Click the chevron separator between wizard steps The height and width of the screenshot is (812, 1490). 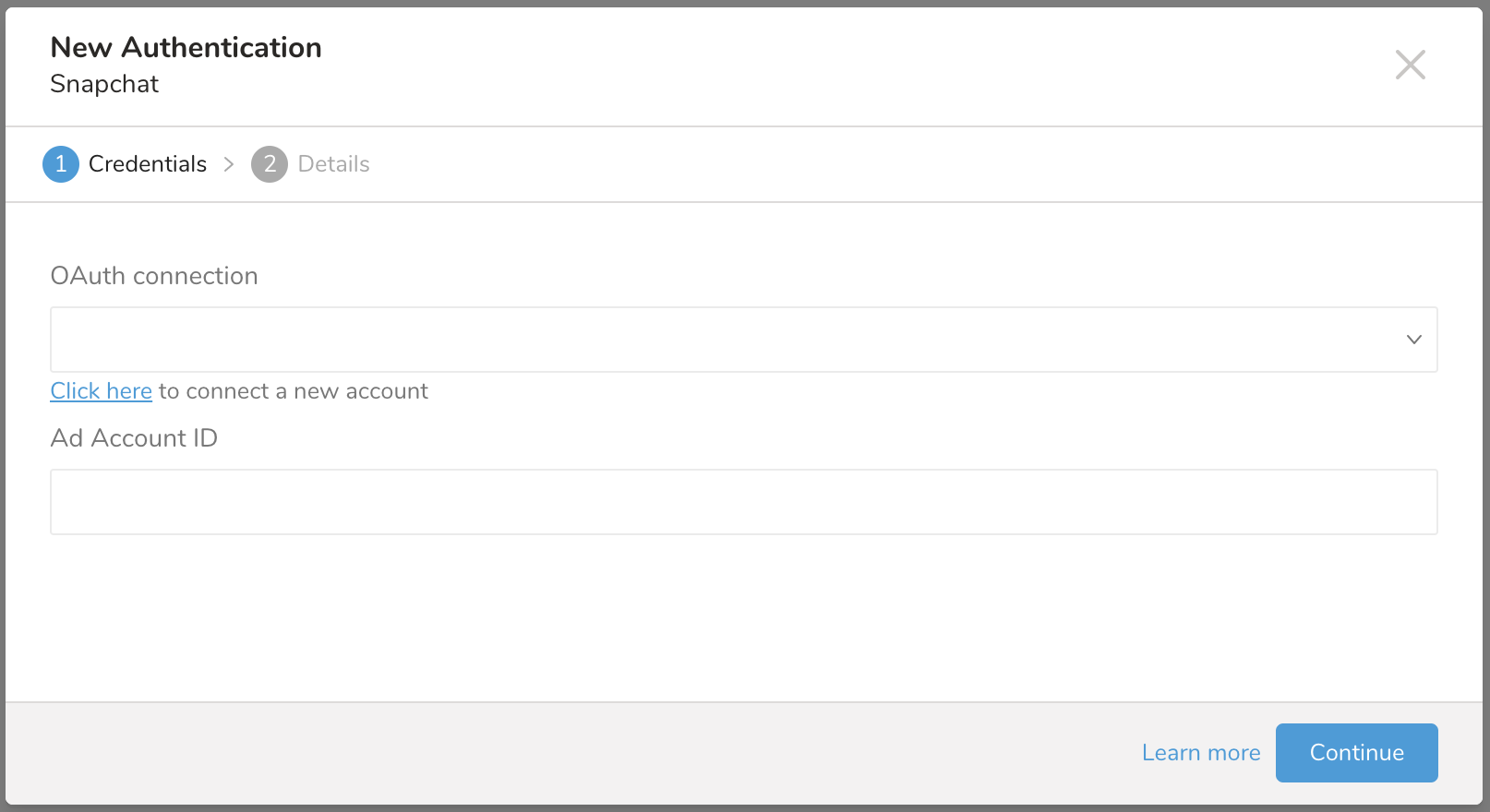[x=229, y=164]
